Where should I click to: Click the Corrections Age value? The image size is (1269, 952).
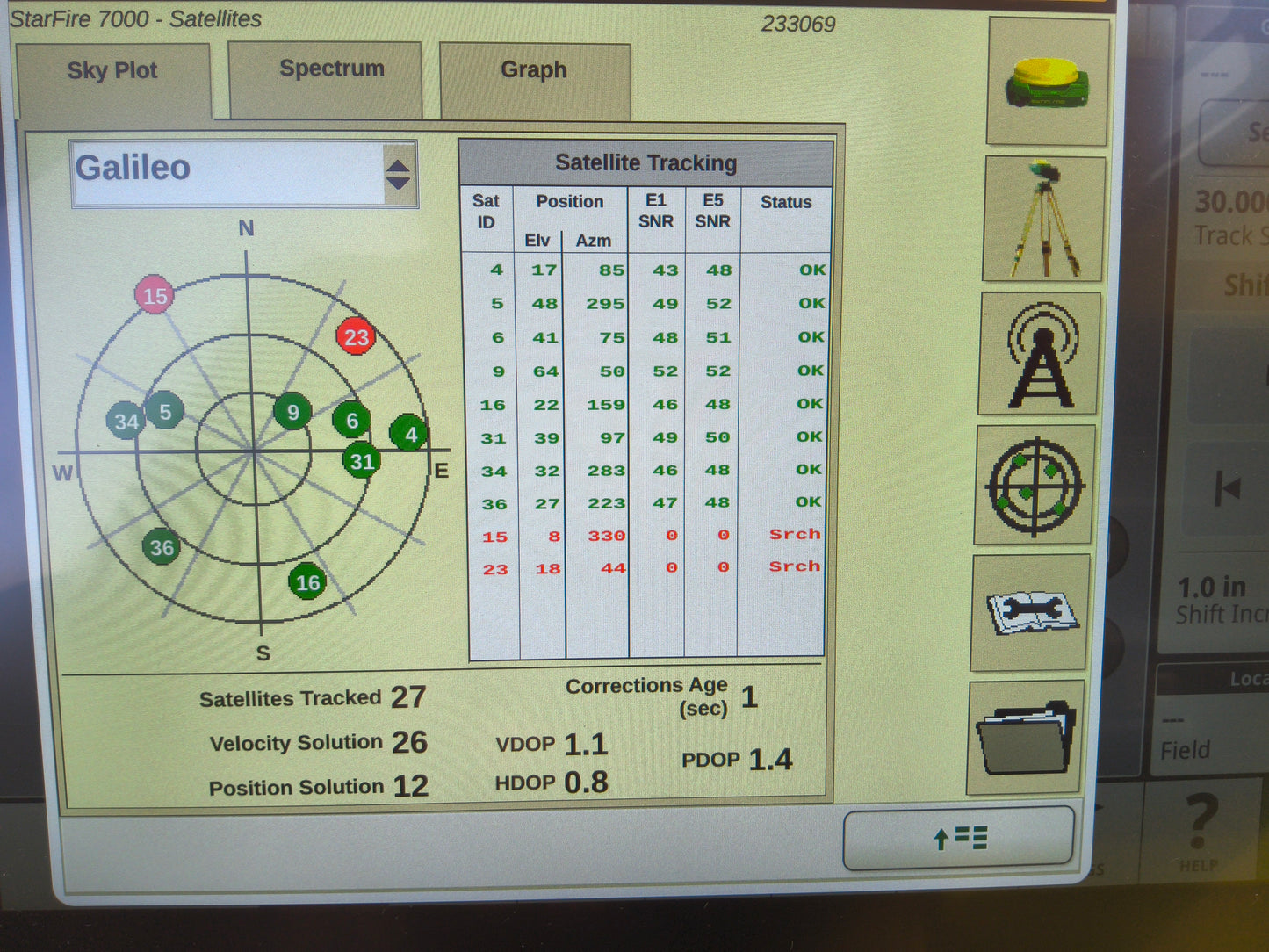[x=749, y=697]
